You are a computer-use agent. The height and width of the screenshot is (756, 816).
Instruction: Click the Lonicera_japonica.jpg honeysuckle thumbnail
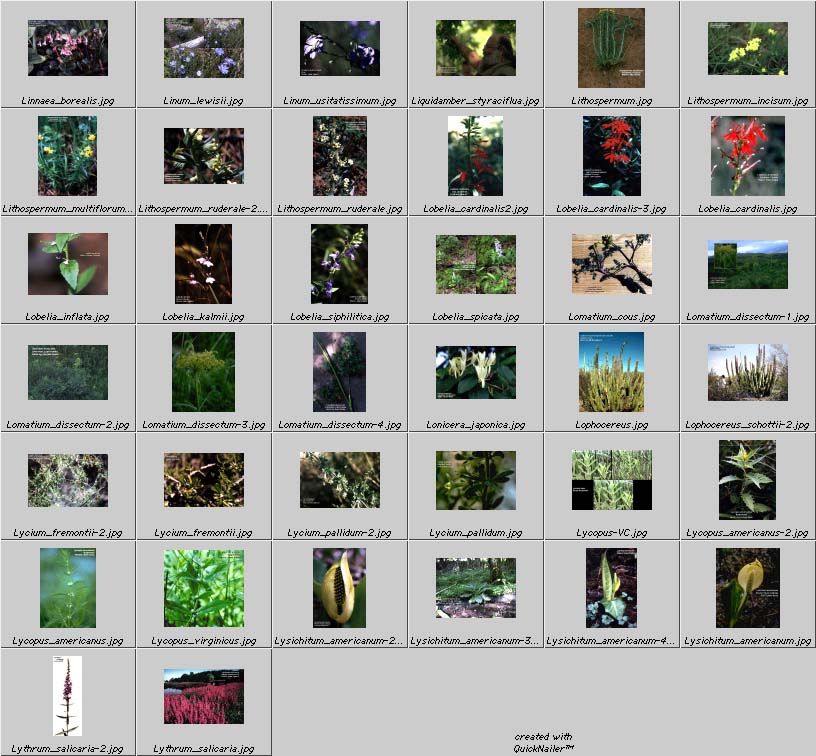pyautogui.click(x=475, y=372)
